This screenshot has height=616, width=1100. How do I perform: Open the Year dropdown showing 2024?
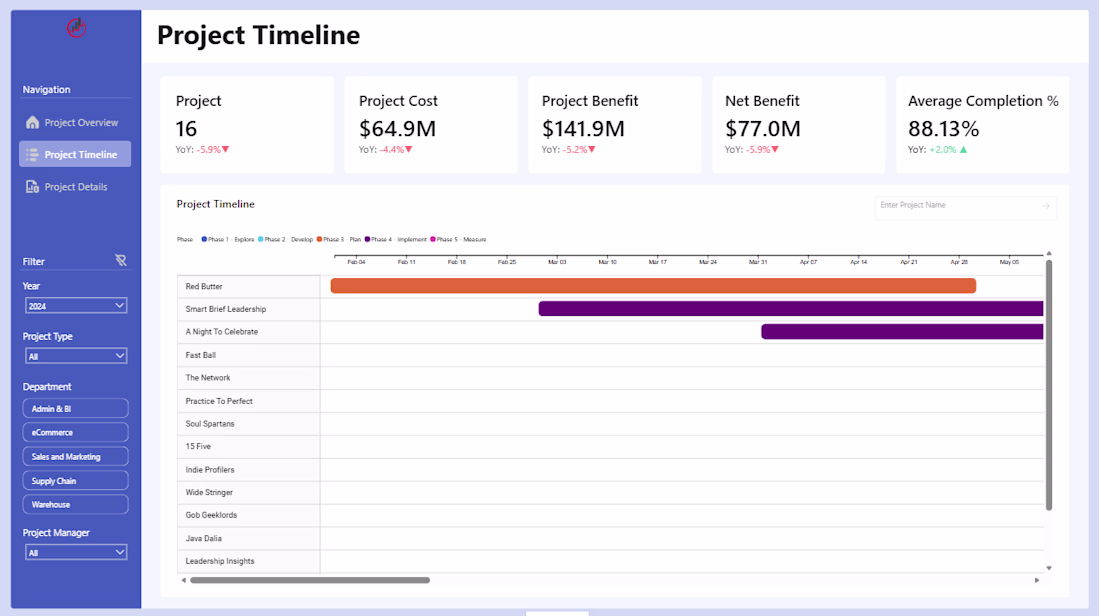click(76, 306)
